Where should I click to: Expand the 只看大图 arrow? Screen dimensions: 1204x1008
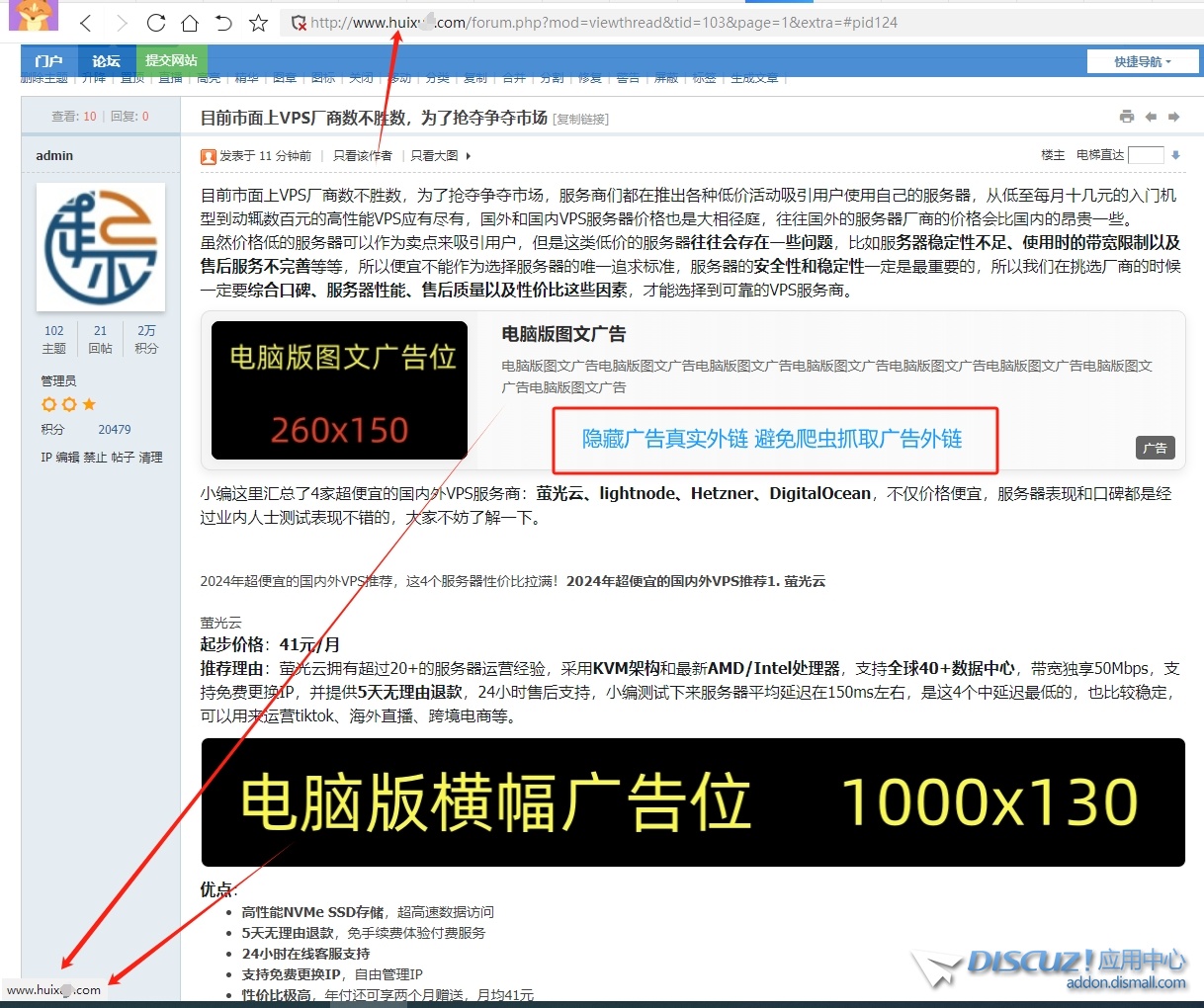click(469, 156)
